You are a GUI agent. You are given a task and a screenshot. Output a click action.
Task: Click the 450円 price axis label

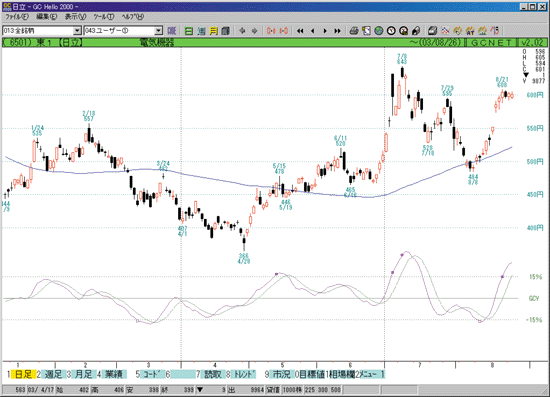click(535, 195)
